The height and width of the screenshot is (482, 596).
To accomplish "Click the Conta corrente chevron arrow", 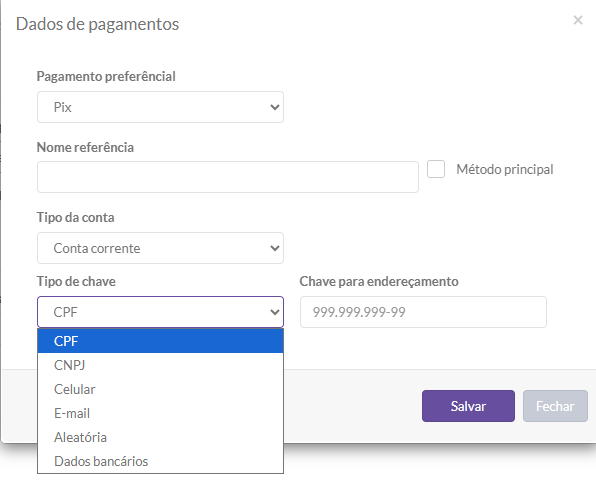I will point(275,248).
